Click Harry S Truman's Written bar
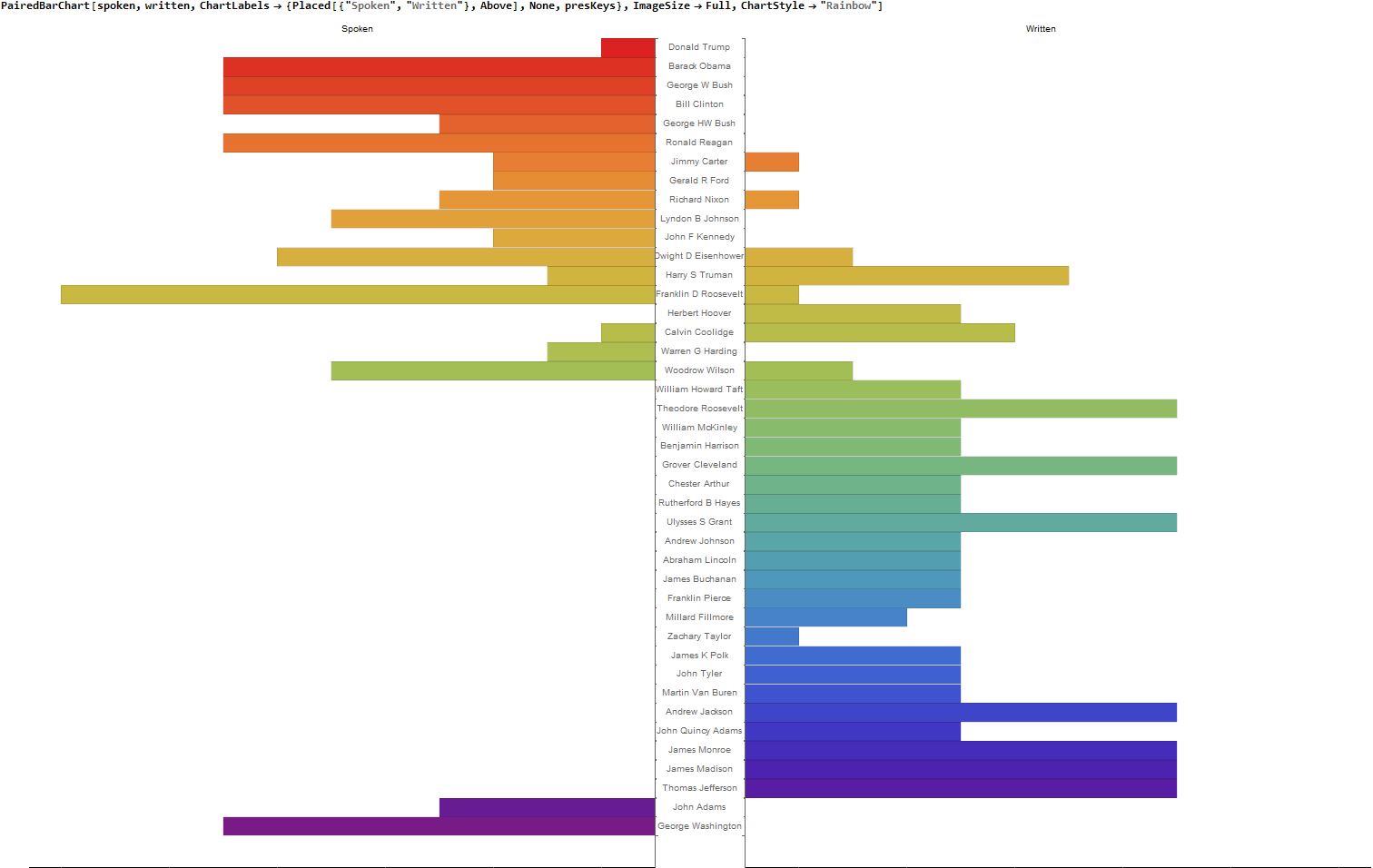The height and width of the screenshot is (868, 1373). pyautogui.click(x=906, y=275)
